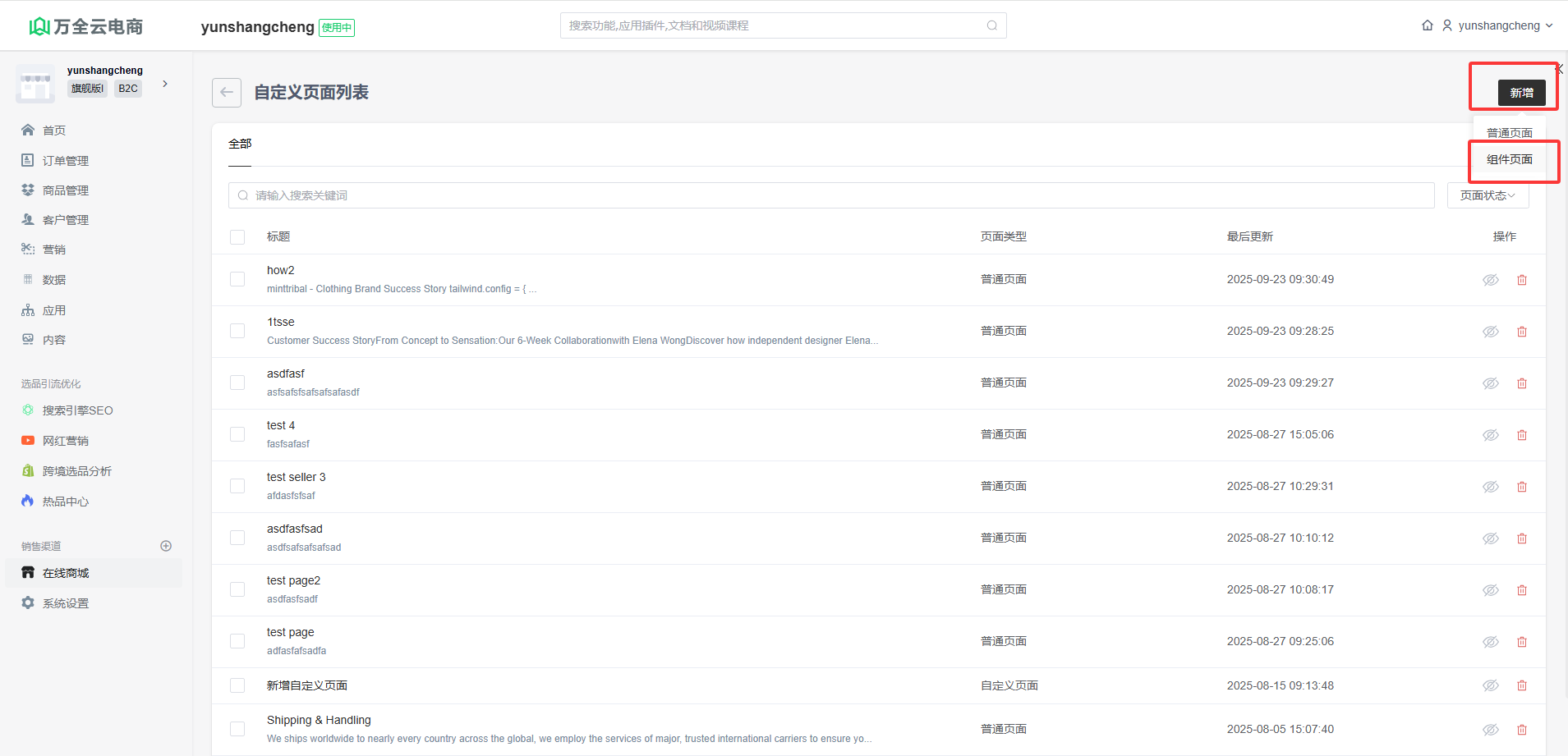The image size is (1568, 756).
Task: Click the search magnifier icon in top bar
Action: (x=991, y=25)
